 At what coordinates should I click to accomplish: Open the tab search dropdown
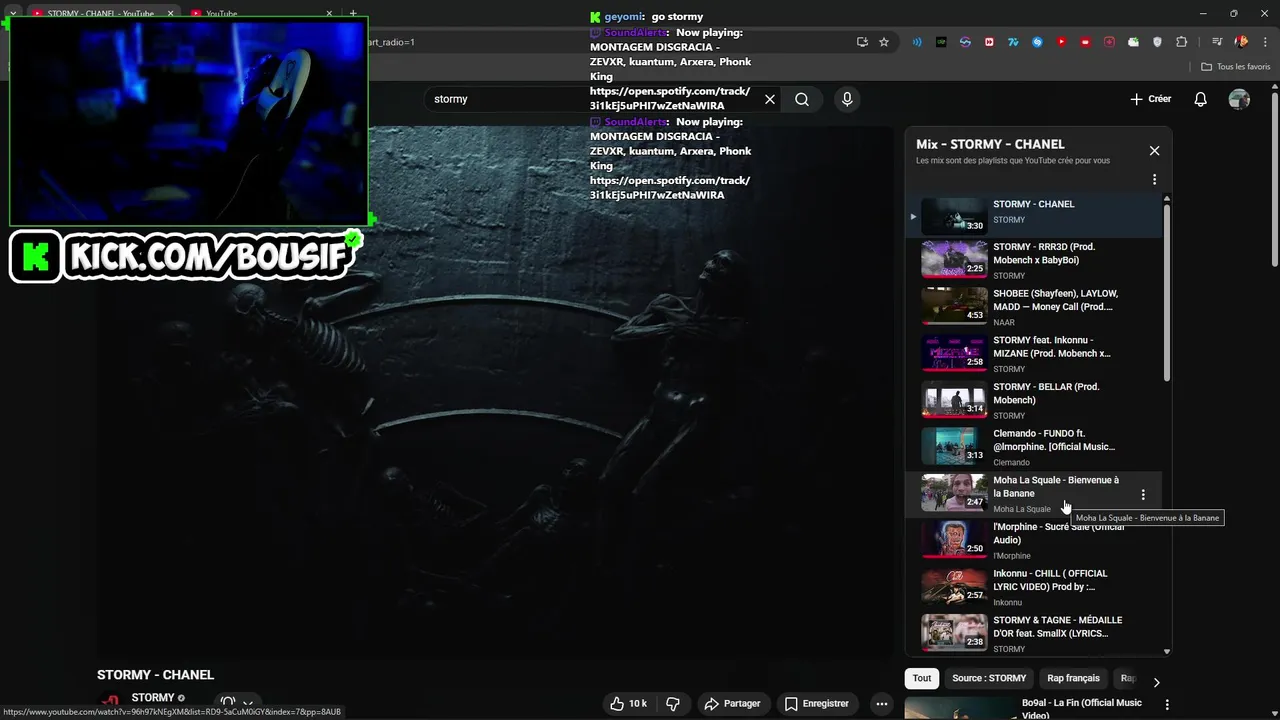click(12, 14)
